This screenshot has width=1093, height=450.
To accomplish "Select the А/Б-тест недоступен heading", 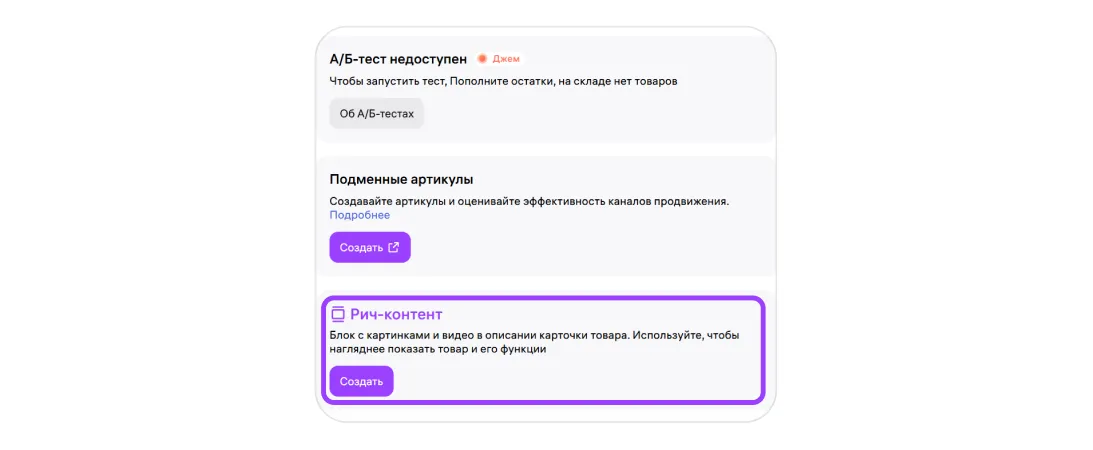I will pyautogui.click(x=398, y=59).
